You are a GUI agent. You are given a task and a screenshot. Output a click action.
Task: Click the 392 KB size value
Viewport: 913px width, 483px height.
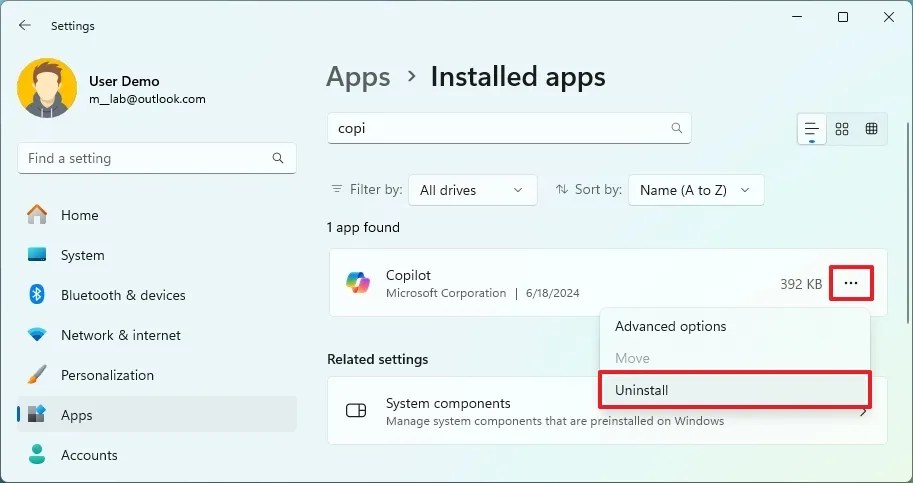801,284
